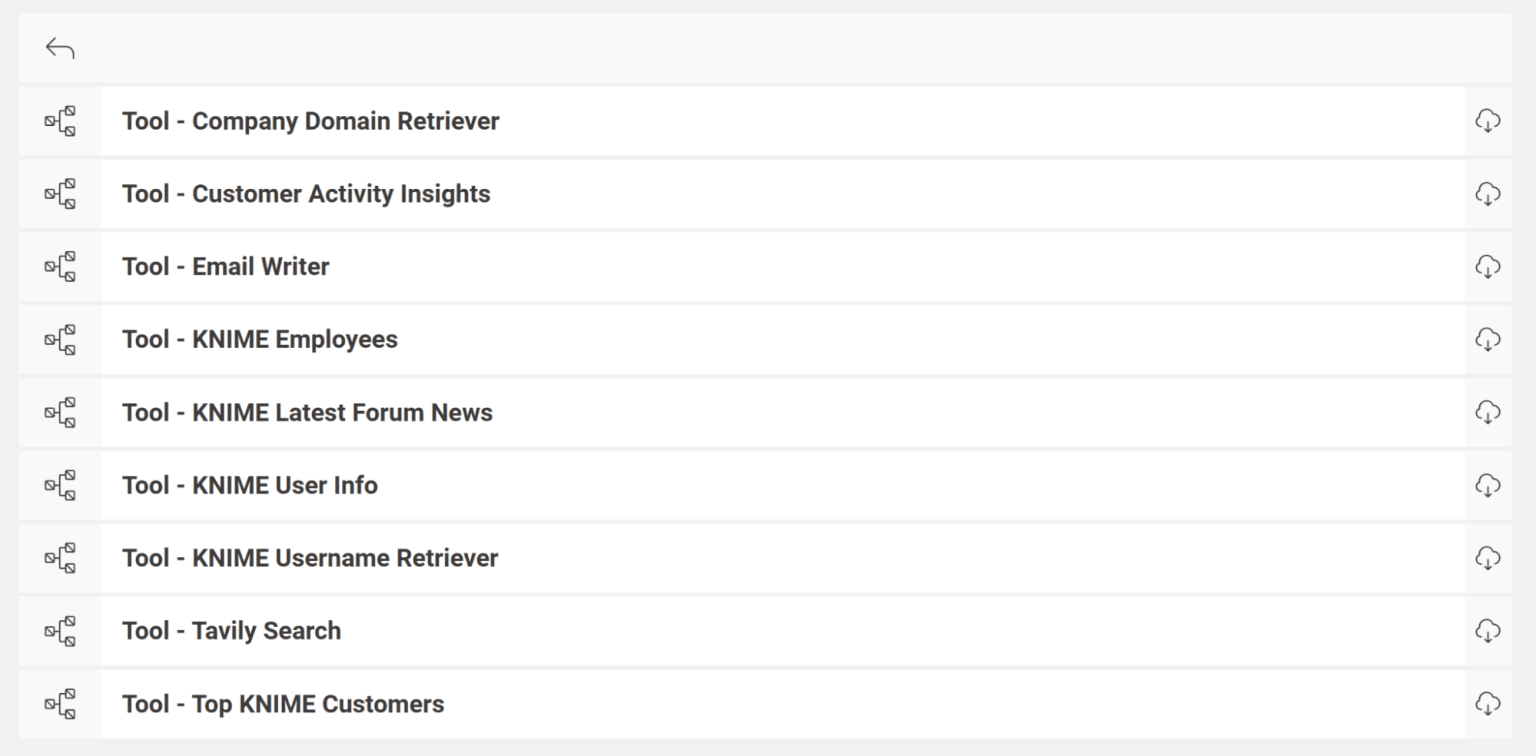Click workflow icon beside KNIME User Info

(60, 485)
